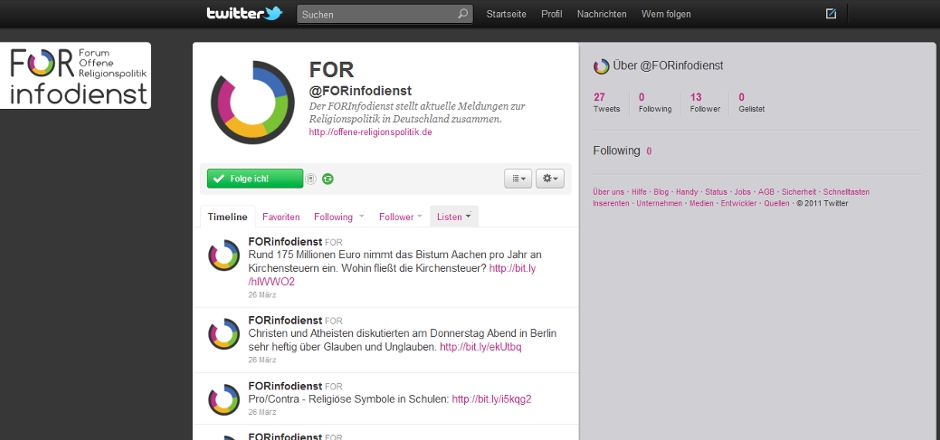
Task: Click the avatar of the Bistum Aachen tweet
Action: 224,256
